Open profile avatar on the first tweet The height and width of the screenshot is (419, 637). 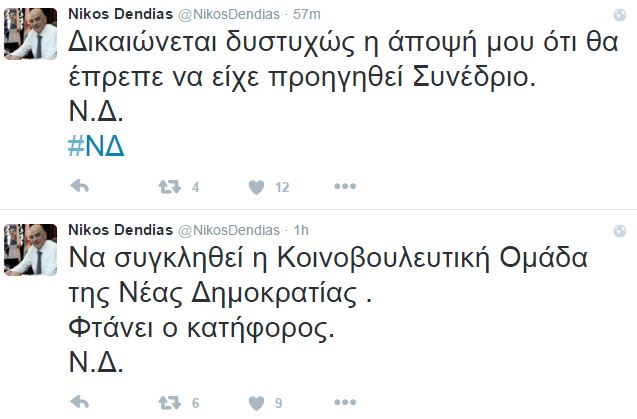[x=29, y=27]
